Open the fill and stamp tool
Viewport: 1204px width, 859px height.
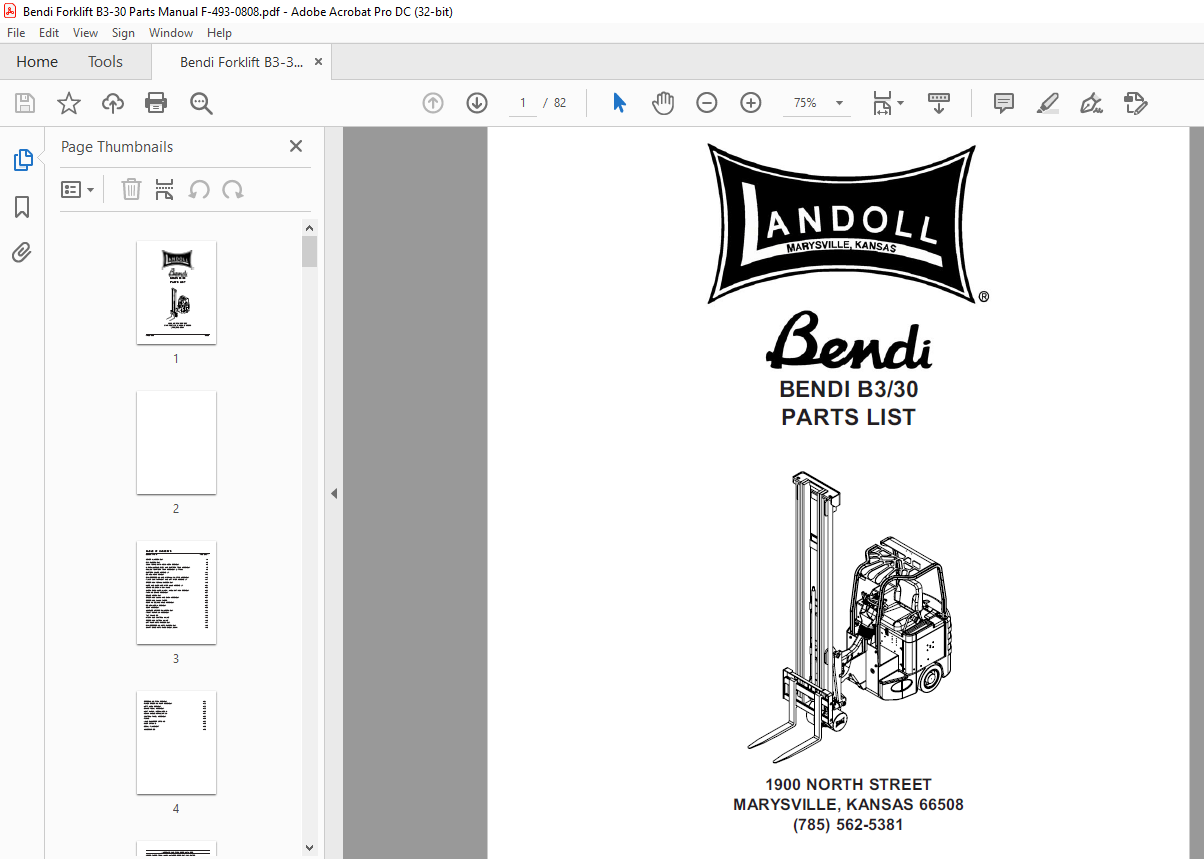tap(1136, 103)
